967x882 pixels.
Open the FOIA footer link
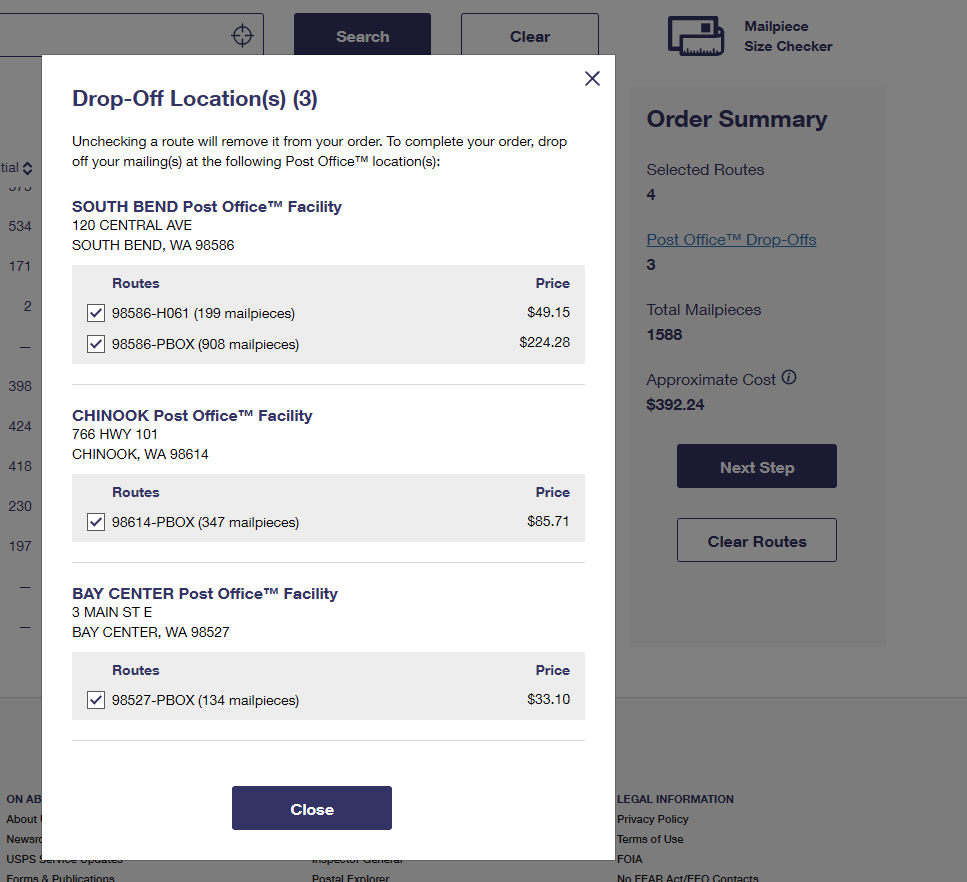tap(630, 859)
